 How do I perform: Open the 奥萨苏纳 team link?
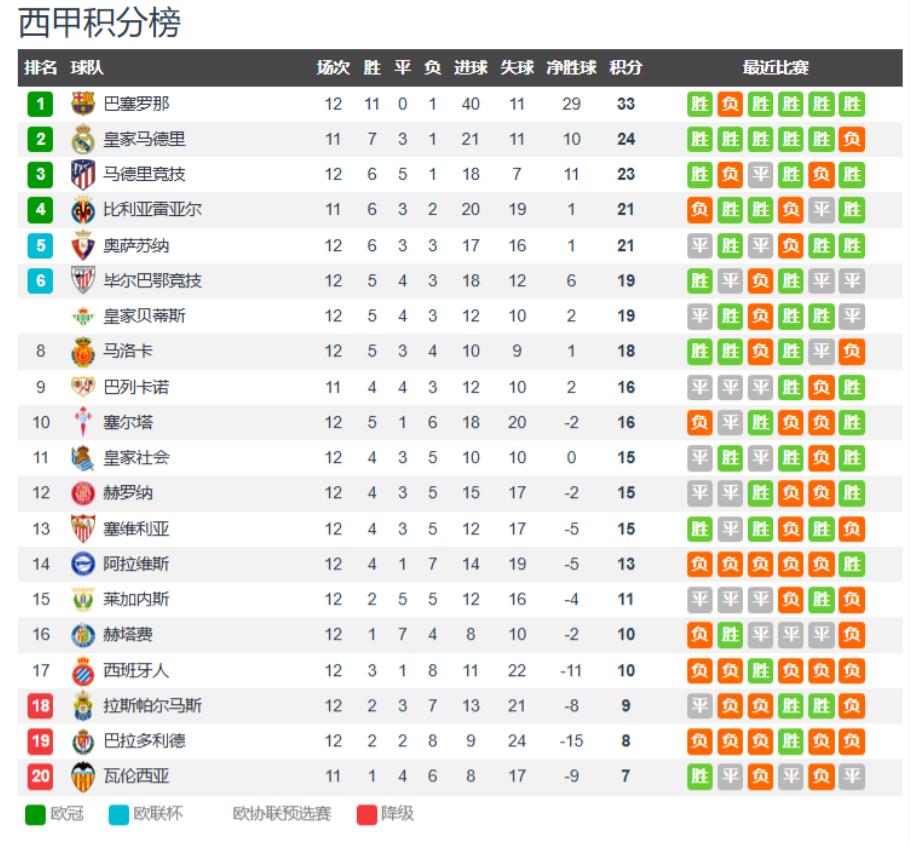click(x=136, y=246)
